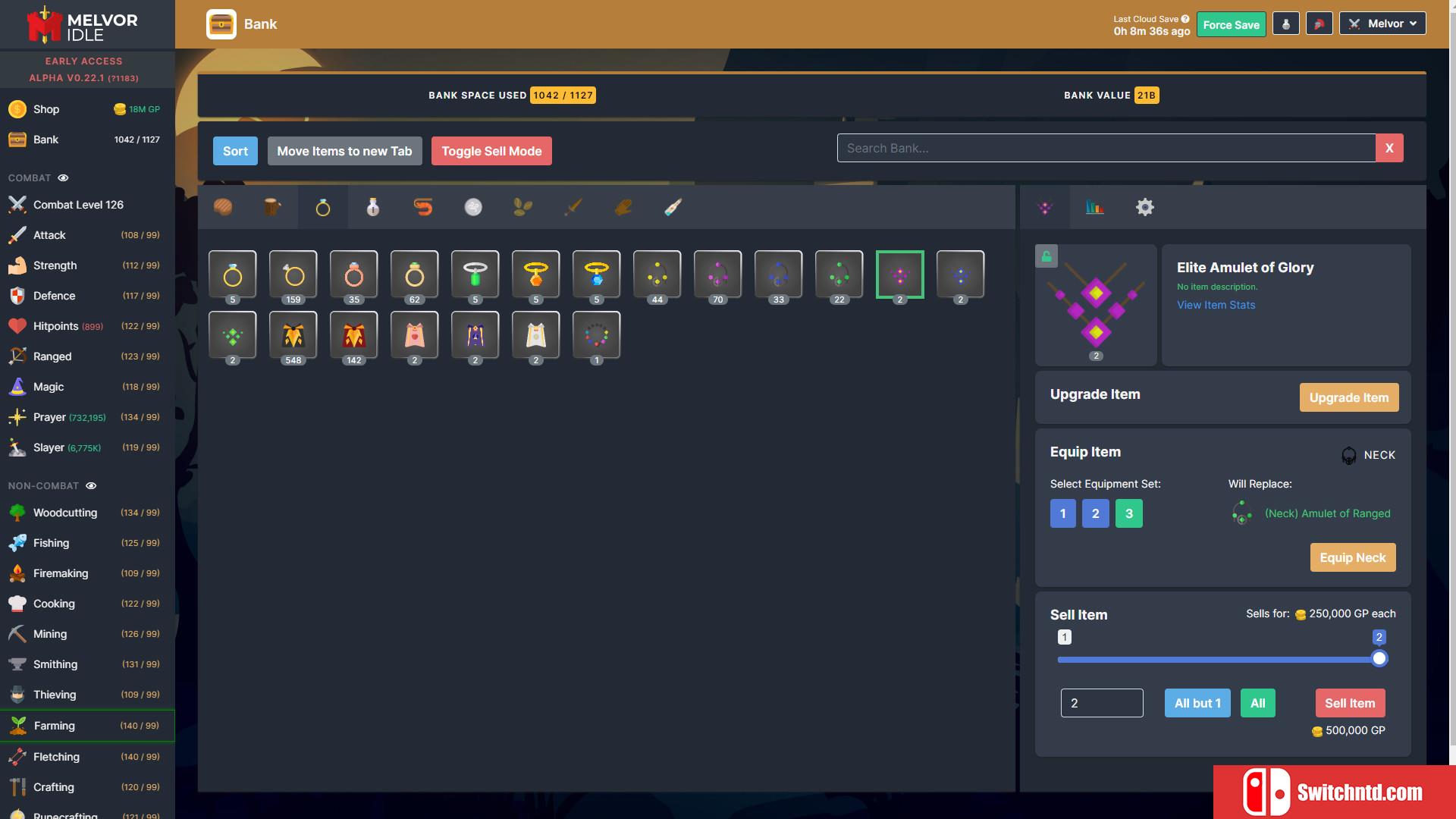Open the first bank tab with the nut icon
This screenshot has height=819, width=1456.
click(x=223, y=207)
